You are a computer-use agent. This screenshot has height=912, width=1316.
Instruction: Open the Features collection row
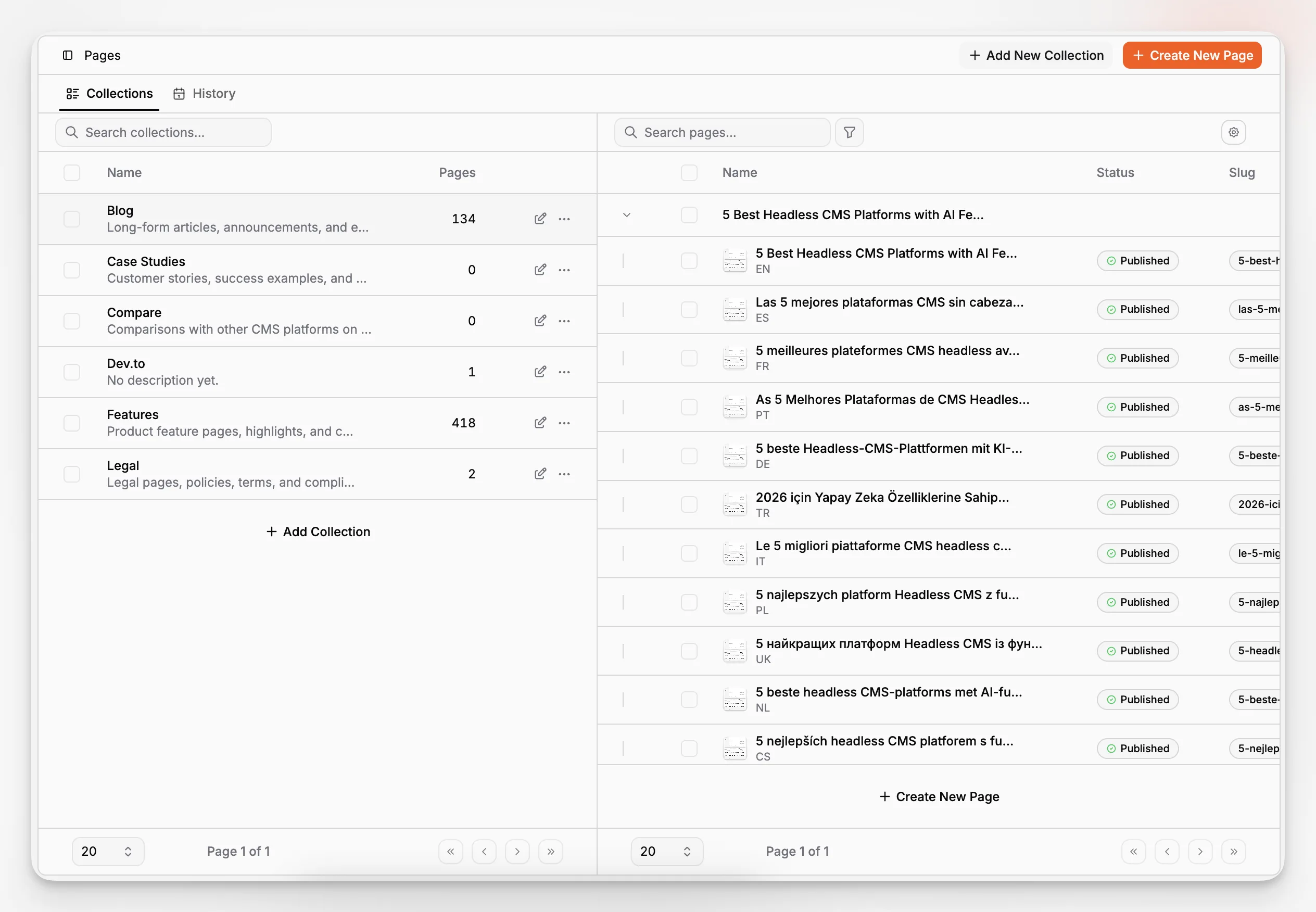pos(318,423)
